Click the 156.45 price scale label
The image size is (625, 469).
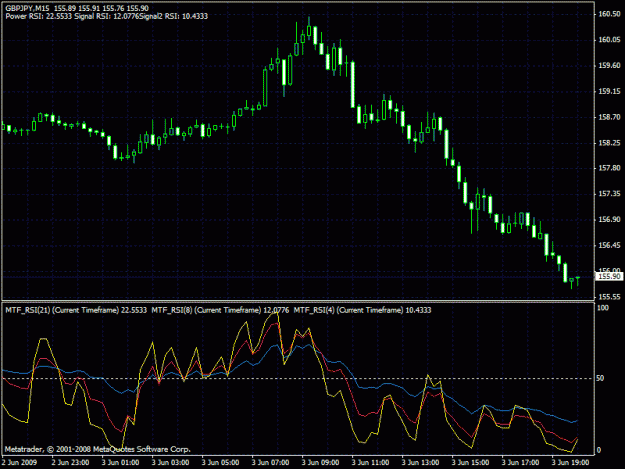click(609, 245)
